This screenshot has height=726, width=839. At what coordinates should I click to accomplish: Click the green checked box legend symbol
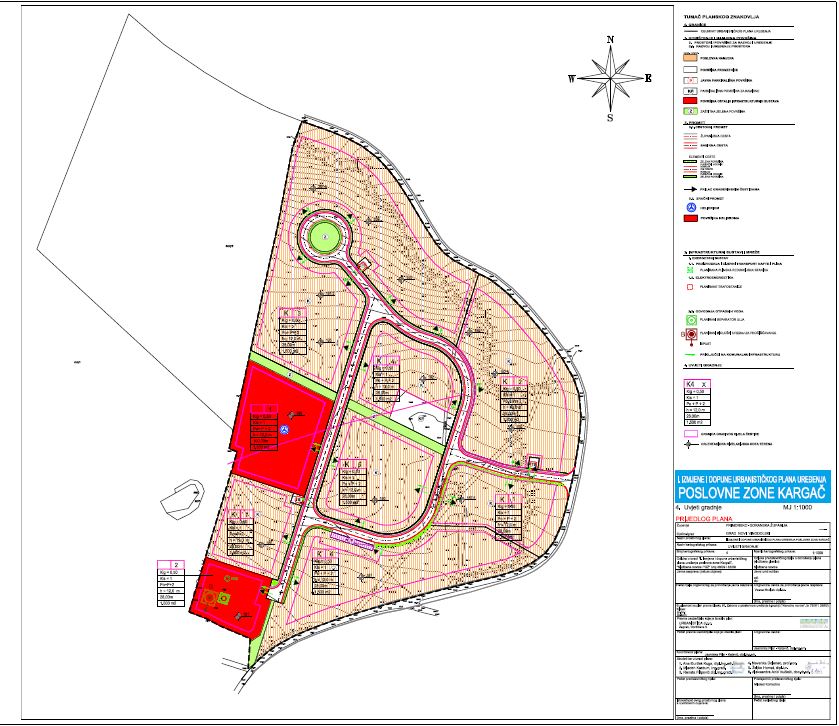[690, 270]
